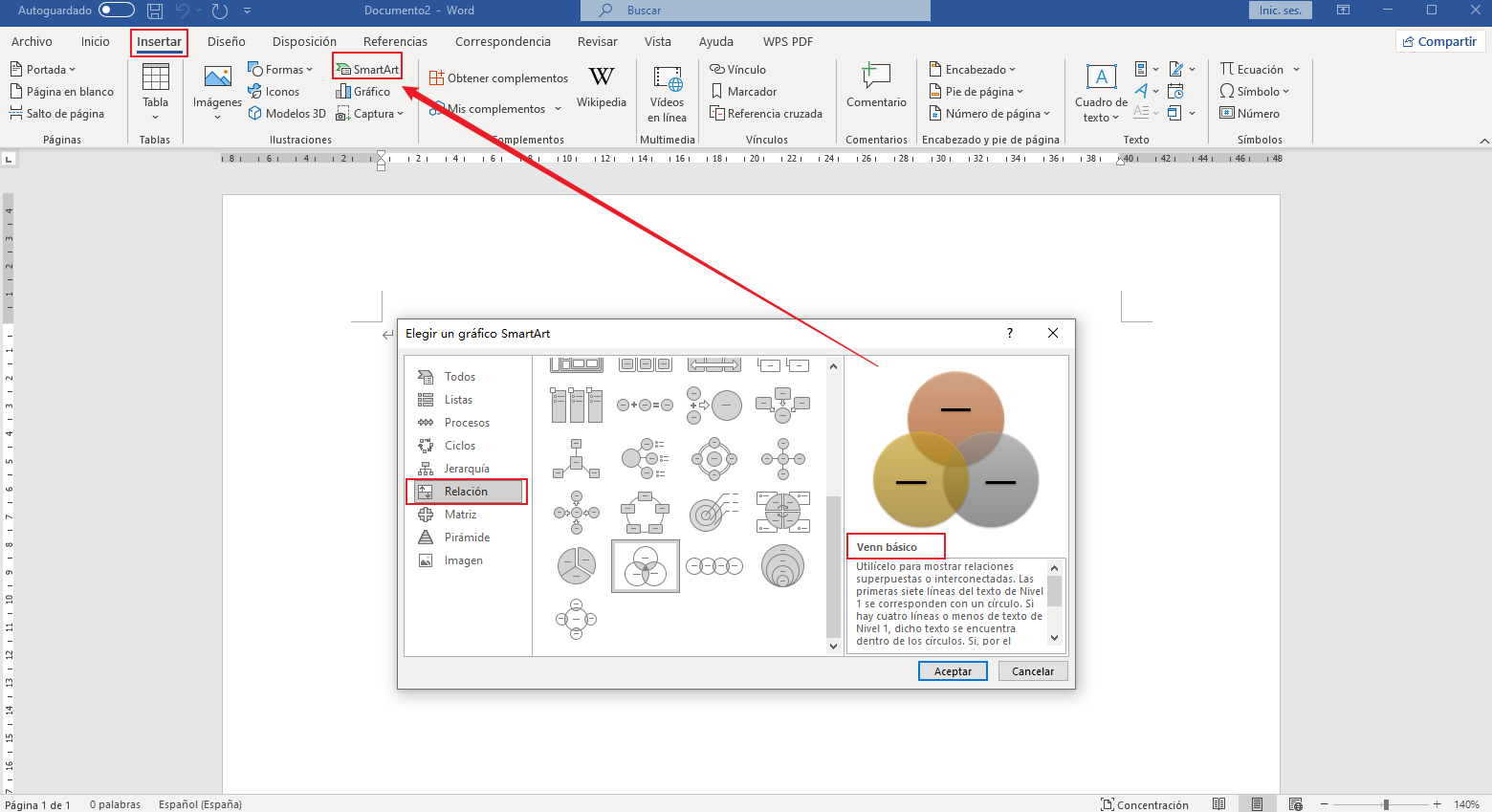1492x812 pixels.
Task: Click the SmartArt button in ribbon
Action: point(367,70)
